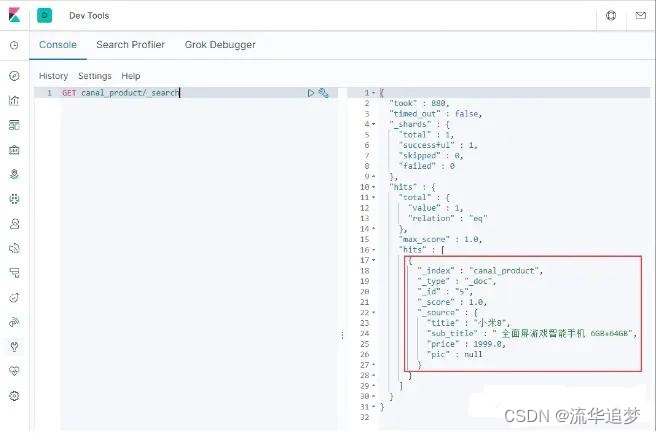Click the "_type" : "_doc" line
656x434 pixels.
[x=456, y=281]
